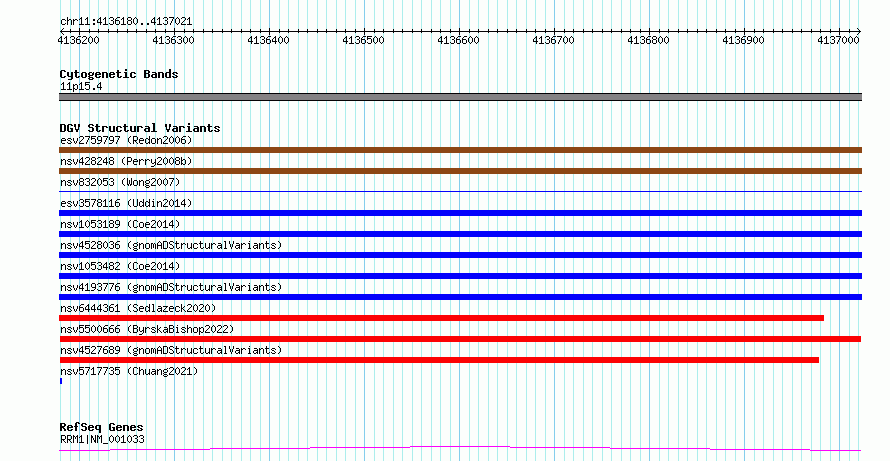Click ruler position 4137000
Image resolution: width=890 pixels, height=461 pixels.
(838, 40)
